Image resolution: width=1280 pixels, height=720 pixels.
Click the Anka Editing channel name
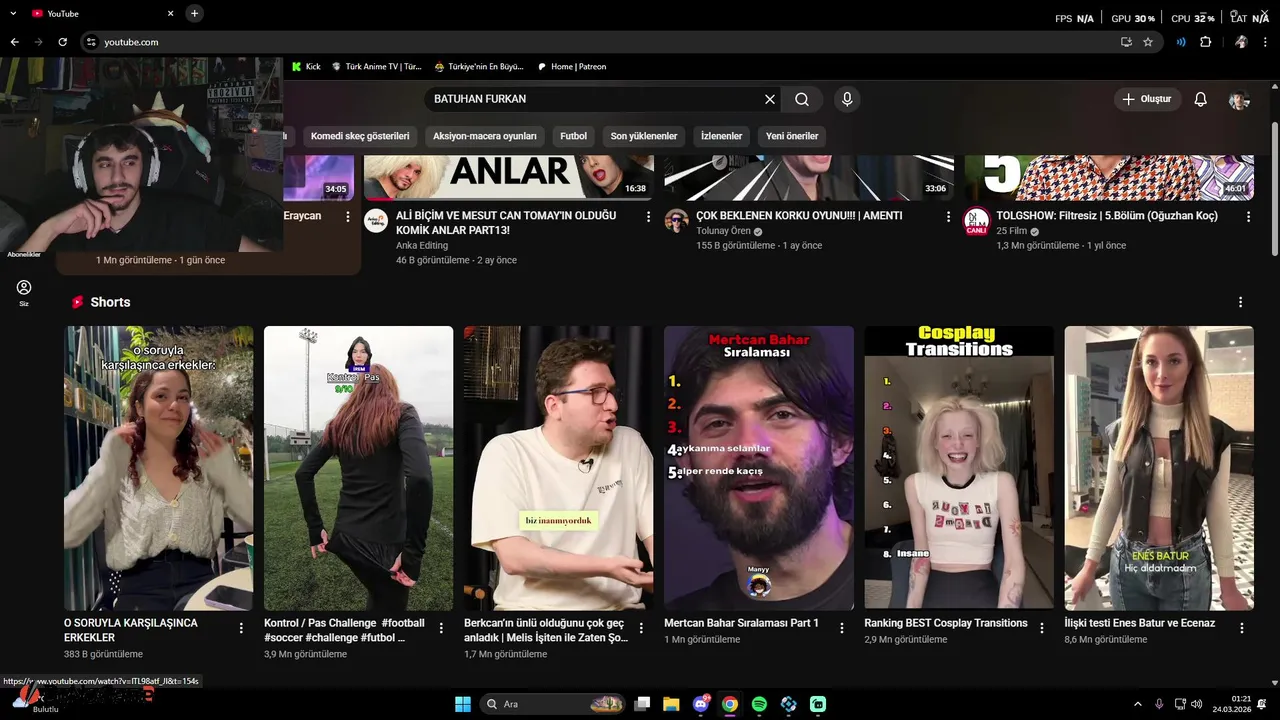point(422,245)
